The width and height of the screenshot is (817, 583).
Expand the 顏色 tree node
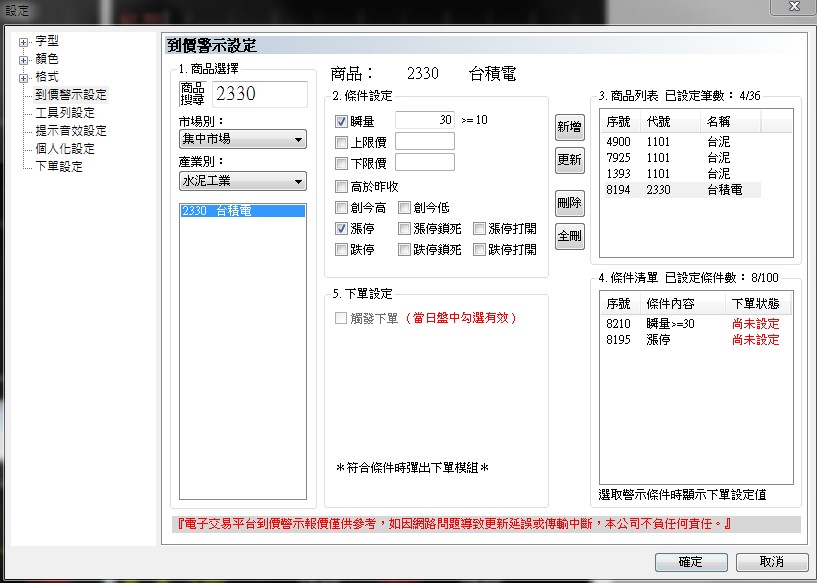(23, 59)
